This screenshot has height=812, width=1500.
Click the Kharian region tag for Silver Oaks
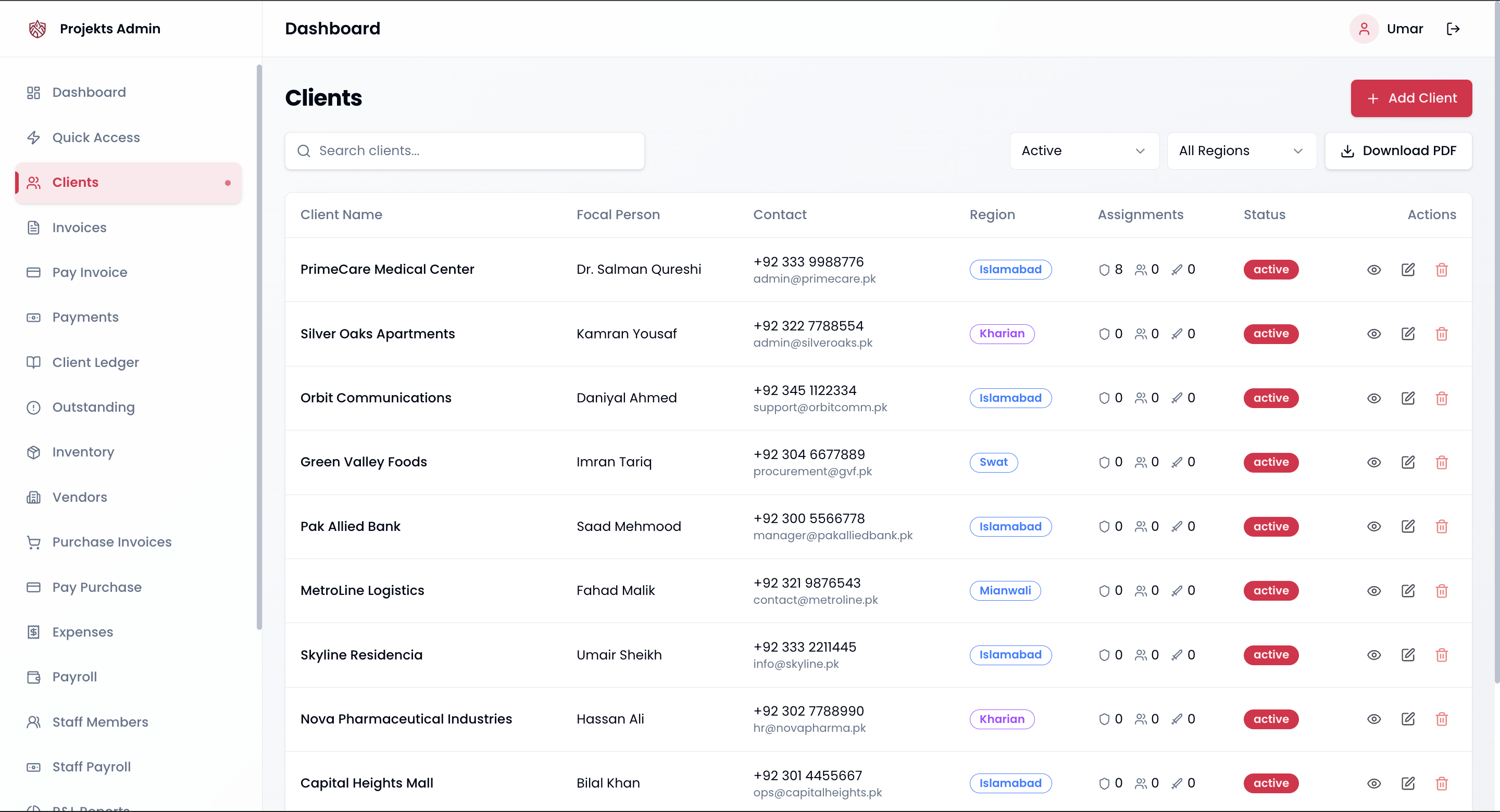pyautogui.click(x=1002, y=334)
